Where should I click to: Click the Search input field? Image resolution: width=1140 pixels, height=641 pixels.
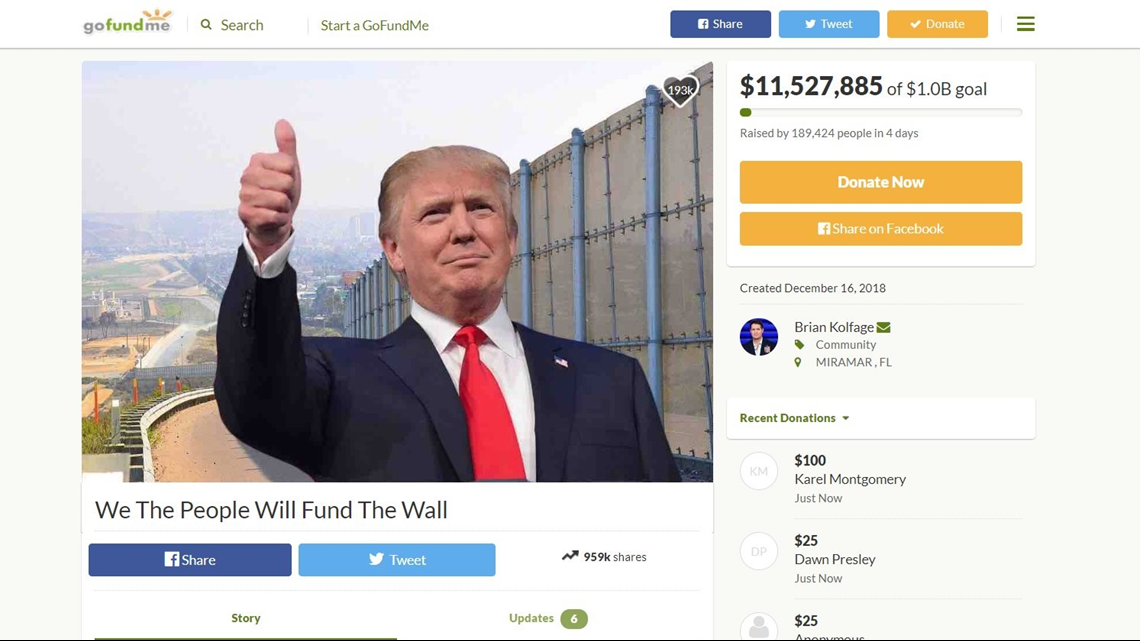pyautogui.click(x=252, y=25)
